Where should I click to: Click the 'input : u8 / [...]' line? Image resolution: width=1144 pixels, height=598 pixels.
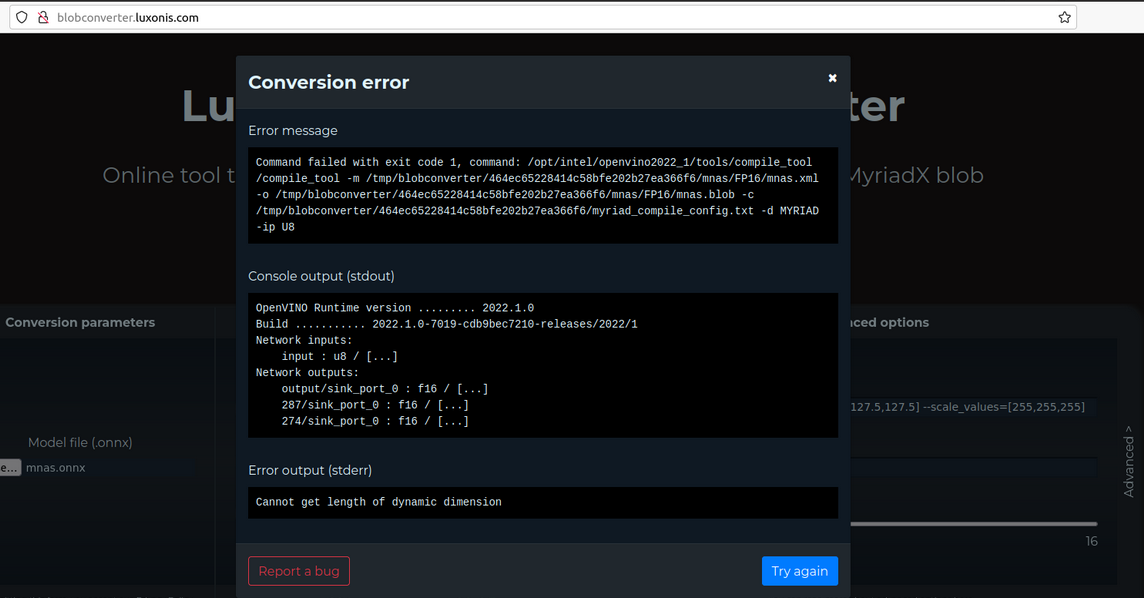coord(339,357)
